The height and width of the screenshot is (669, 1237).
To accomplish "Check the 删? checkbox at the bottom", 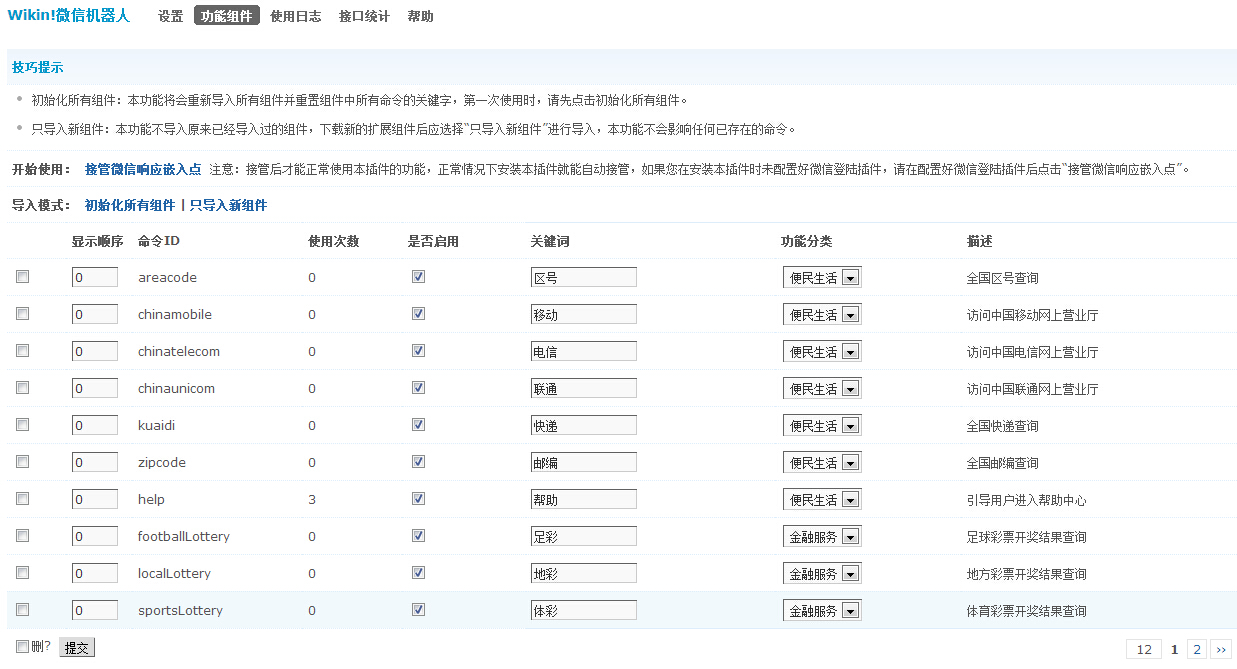I will coord(23,646).
